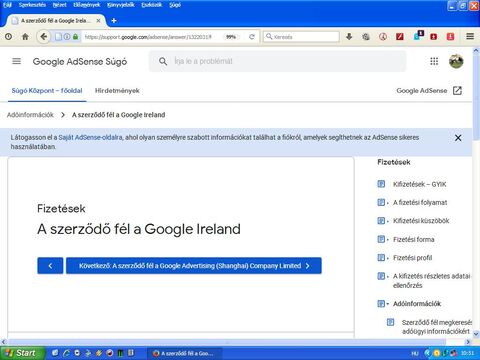Screen dimensions: 480x360
Task: Select the 'Súgó Központ – főoldal' tab
Action: coord(47,91)
